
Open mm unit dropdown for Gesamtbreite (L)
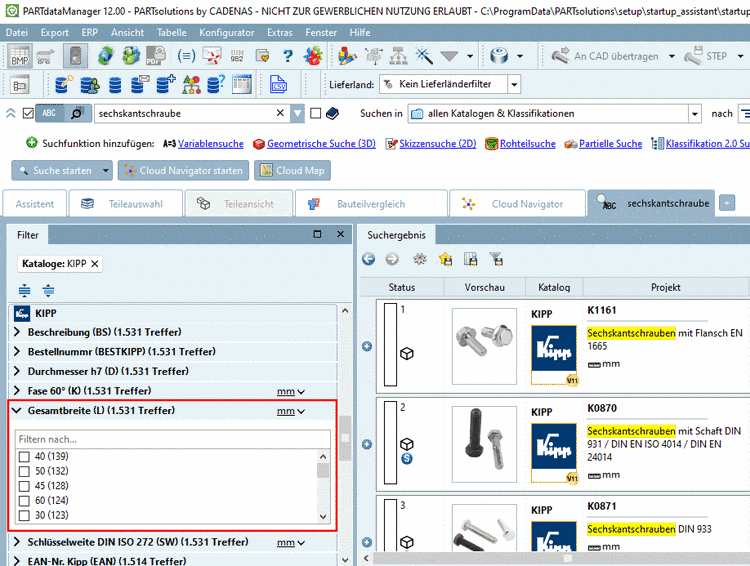(x=291, y=411)
